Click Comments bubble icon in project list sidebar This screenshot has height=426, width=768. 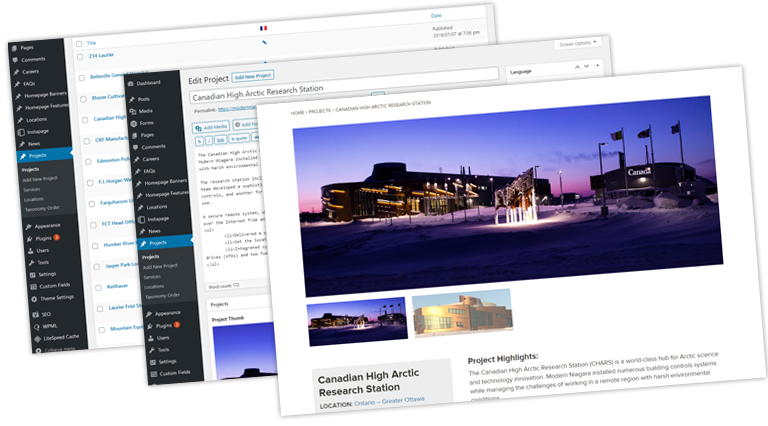(x=15, y=61)
